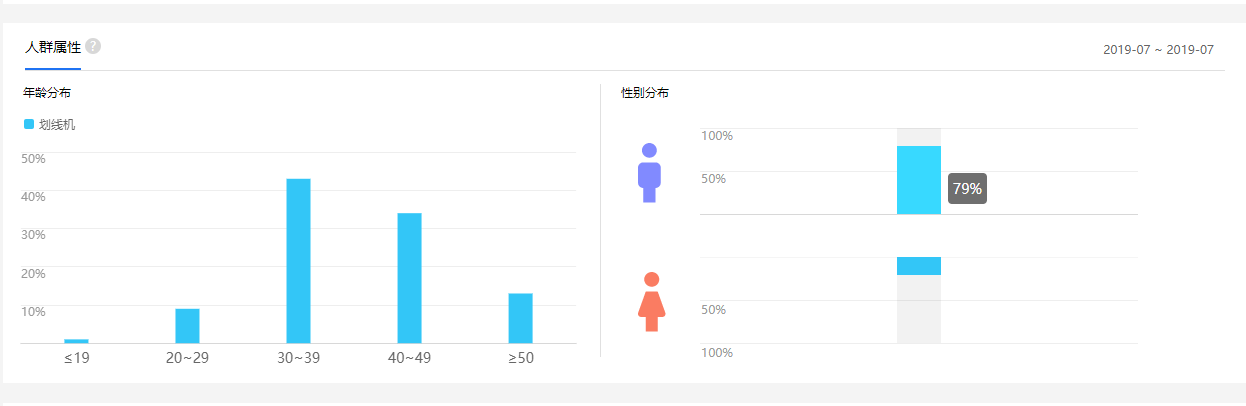The image size is (1246, 406).
Task: Click the 40~49 axis label
Action: (409, 358)
